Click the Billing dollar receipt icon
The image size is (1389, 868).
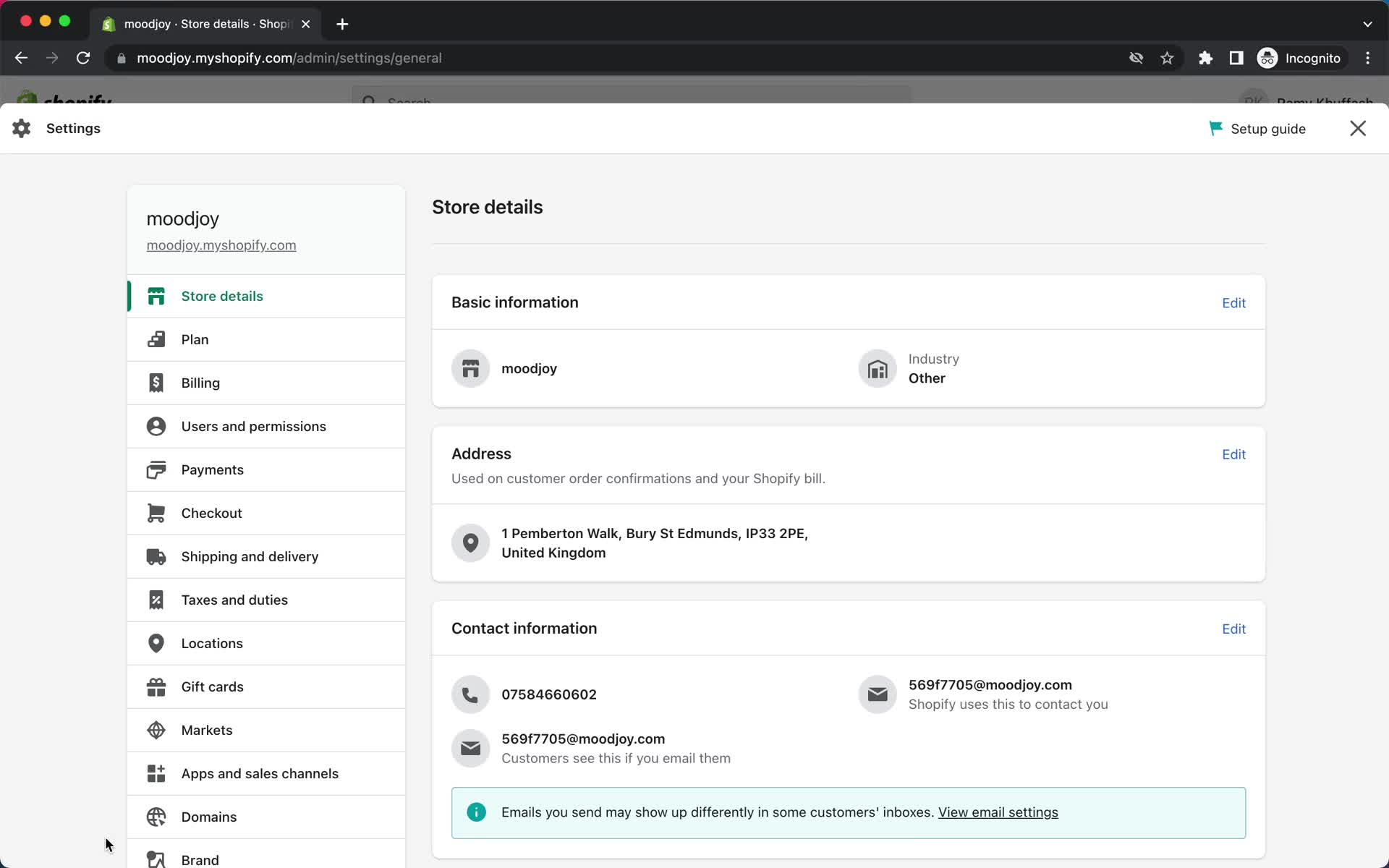[156, 383]
